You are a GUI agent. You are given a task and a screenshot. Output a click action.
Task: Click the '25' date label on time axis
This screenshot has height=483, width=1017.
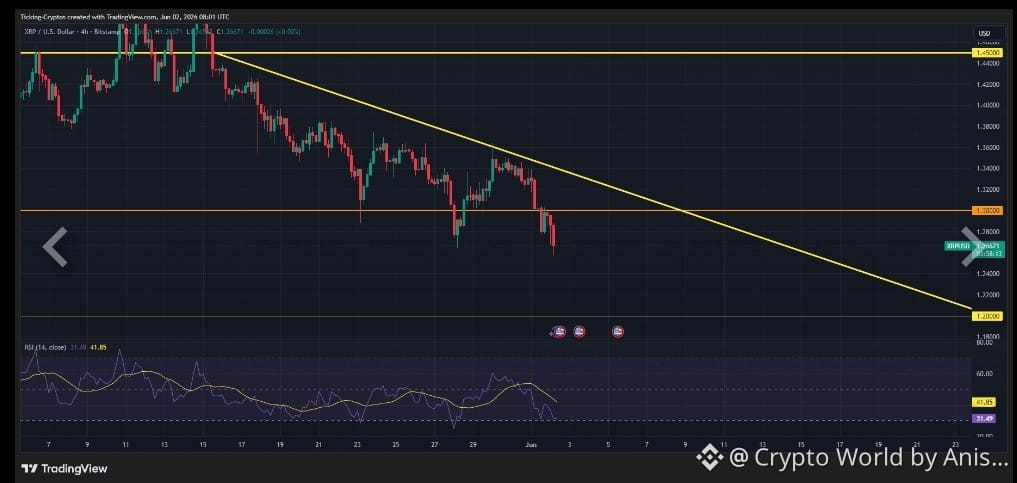coord(396,445)
